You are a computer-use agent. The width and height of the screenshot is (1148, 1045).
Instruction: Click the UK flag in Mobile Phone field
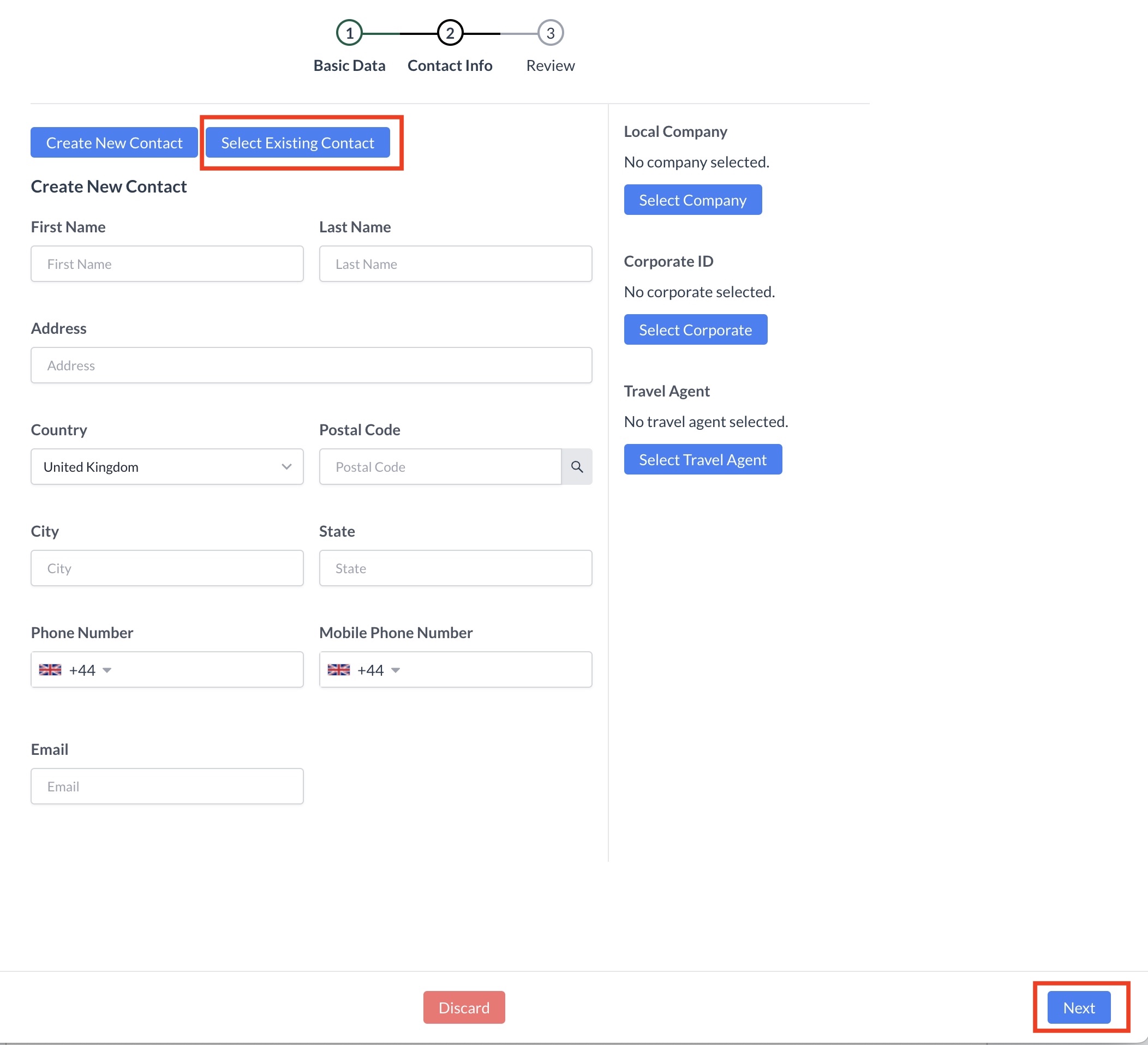coord(338,669)
